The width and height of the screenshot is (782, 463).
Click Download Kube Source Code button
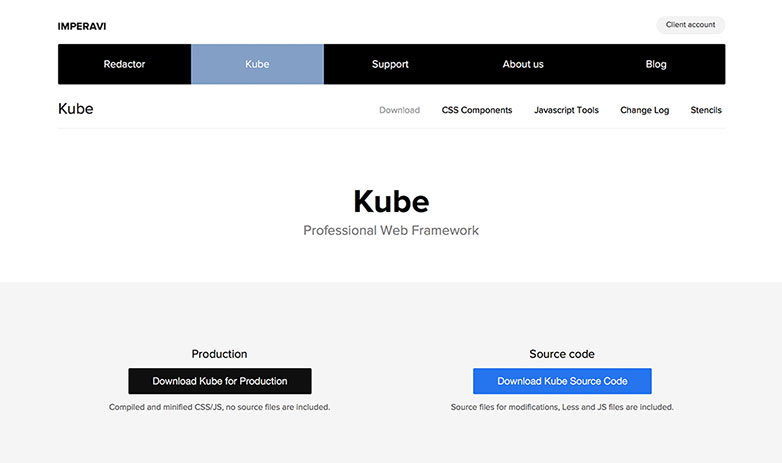pyautogui.click(x=562, y=381)
